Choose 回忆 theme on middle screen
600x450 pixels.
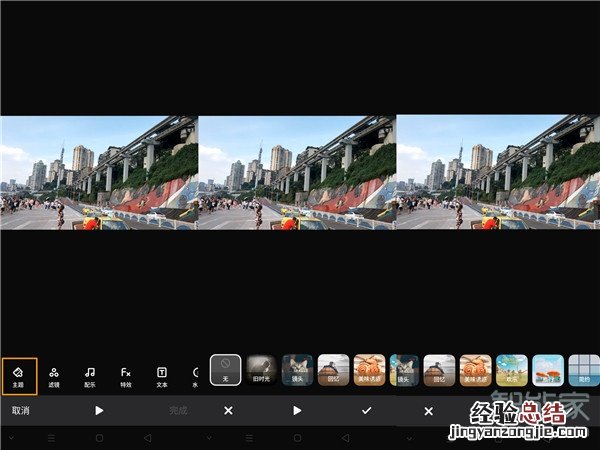(x=333, y=370)
